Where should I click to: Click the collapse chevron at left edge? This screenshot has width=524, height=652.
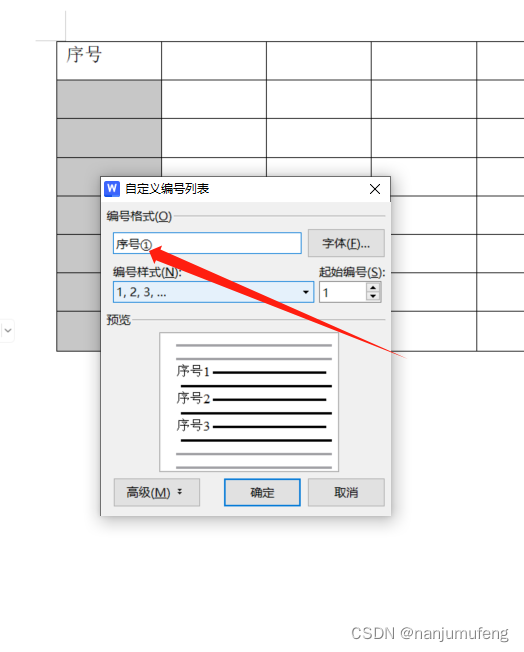pyautogui.click(x=7, y=331)
